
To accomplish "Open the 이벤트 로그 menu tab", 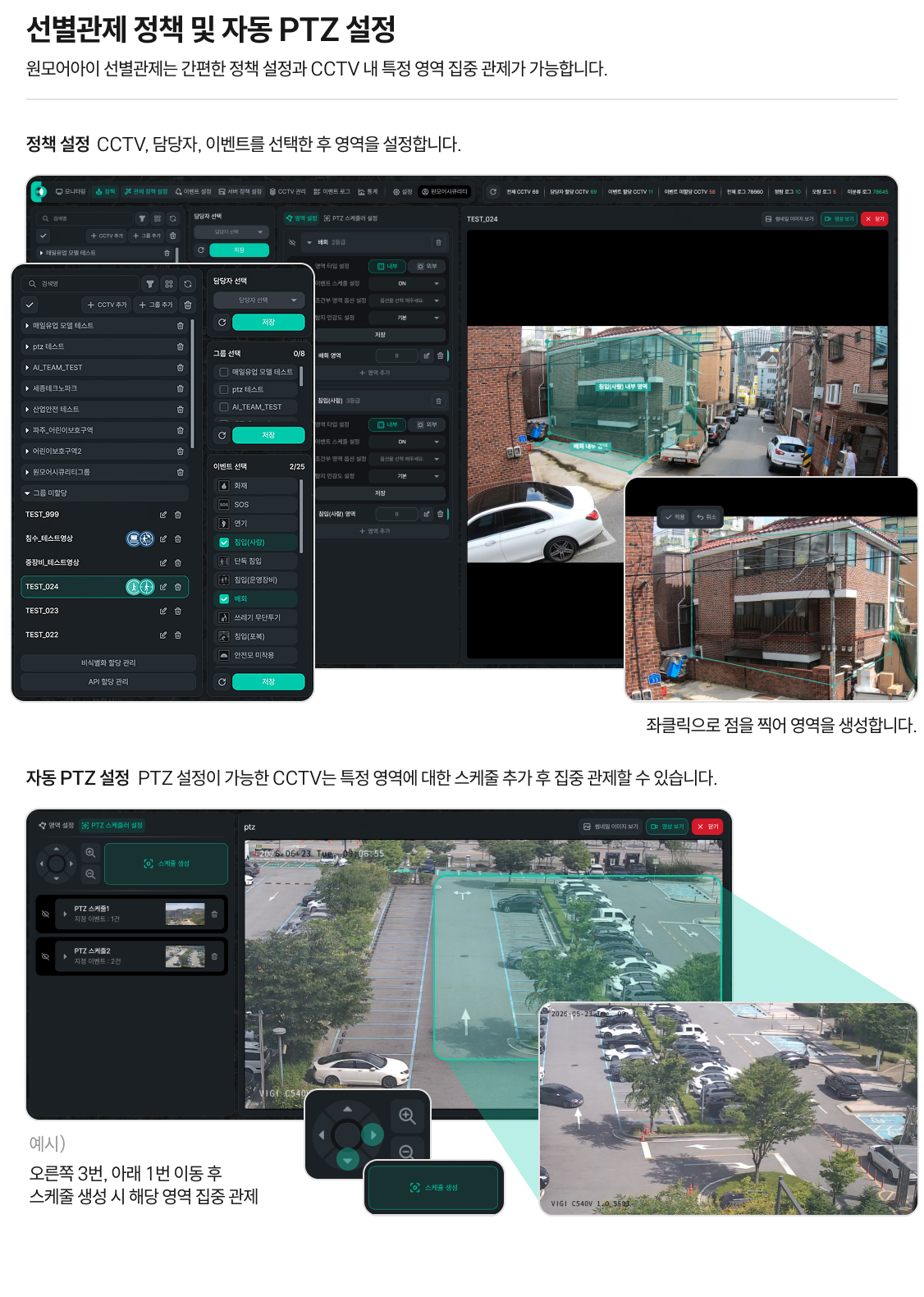I will (x=332, y=191).
